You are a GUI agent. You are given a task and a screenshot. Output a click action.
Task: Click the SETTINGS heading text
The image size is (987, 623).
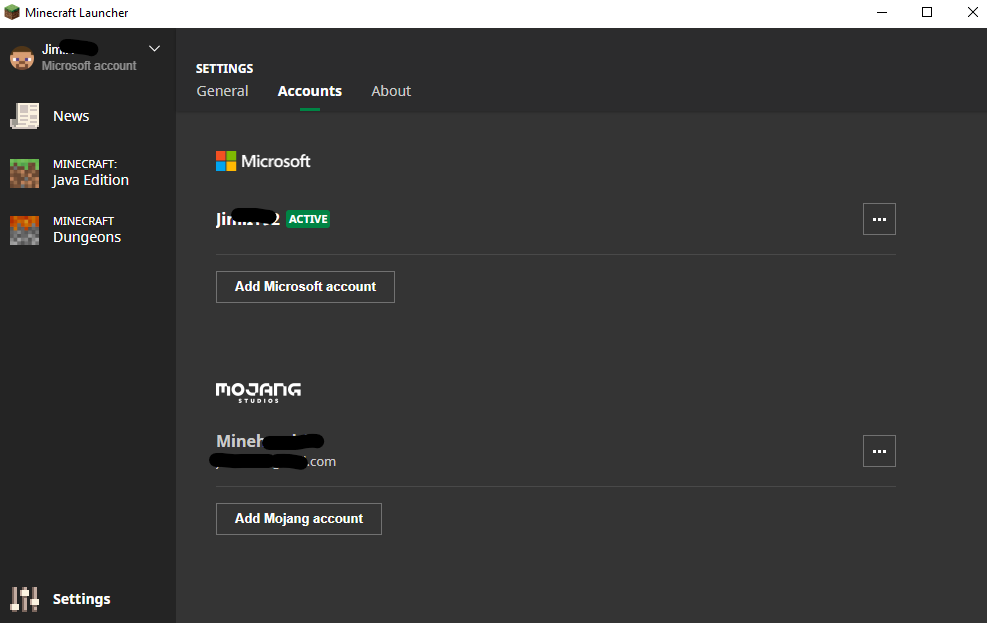tap(224, 69)
